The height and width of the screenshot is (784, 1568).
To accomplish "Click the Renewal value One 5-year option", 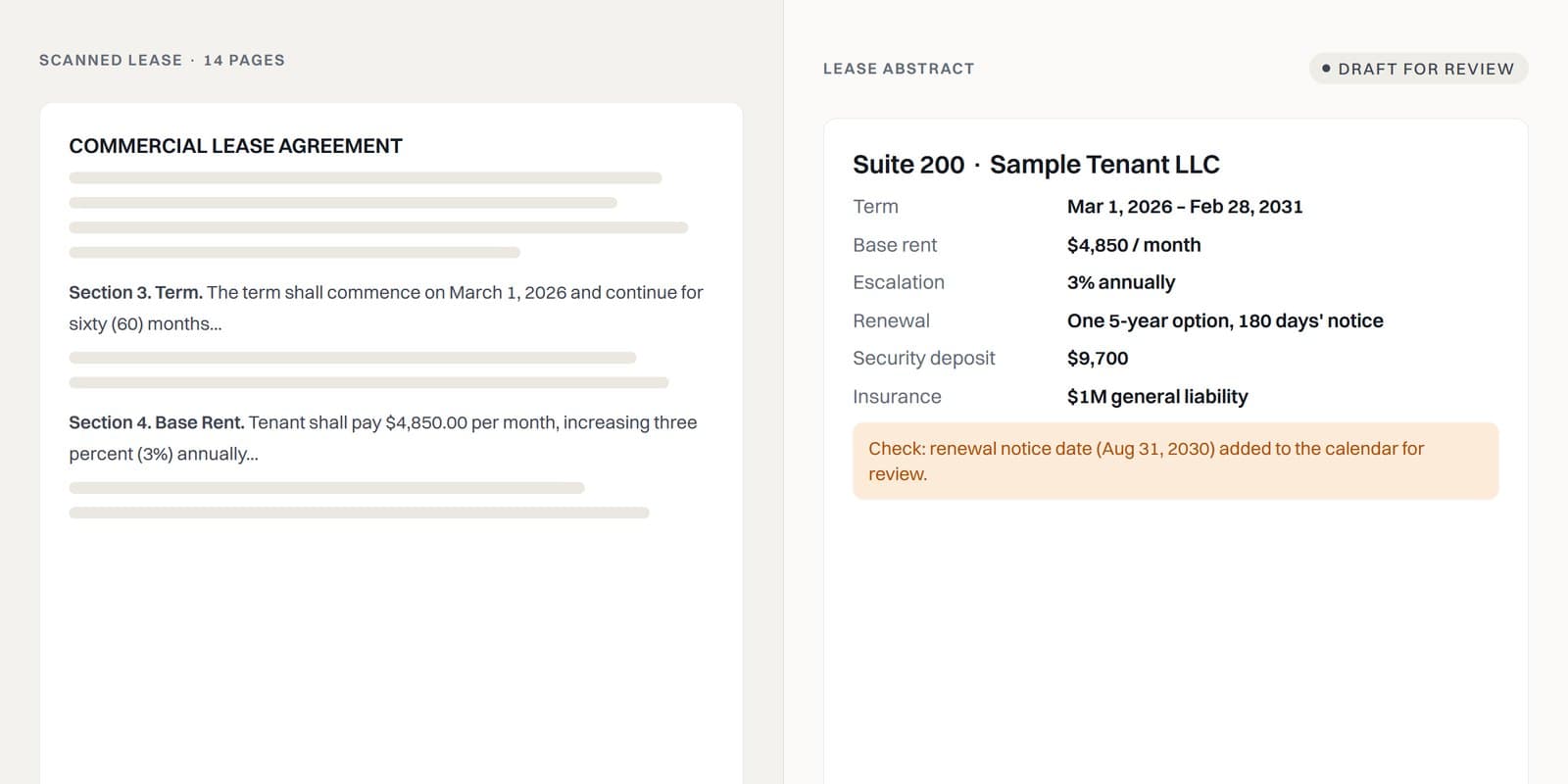I will pyautogui.click(x=1225, y=320).
